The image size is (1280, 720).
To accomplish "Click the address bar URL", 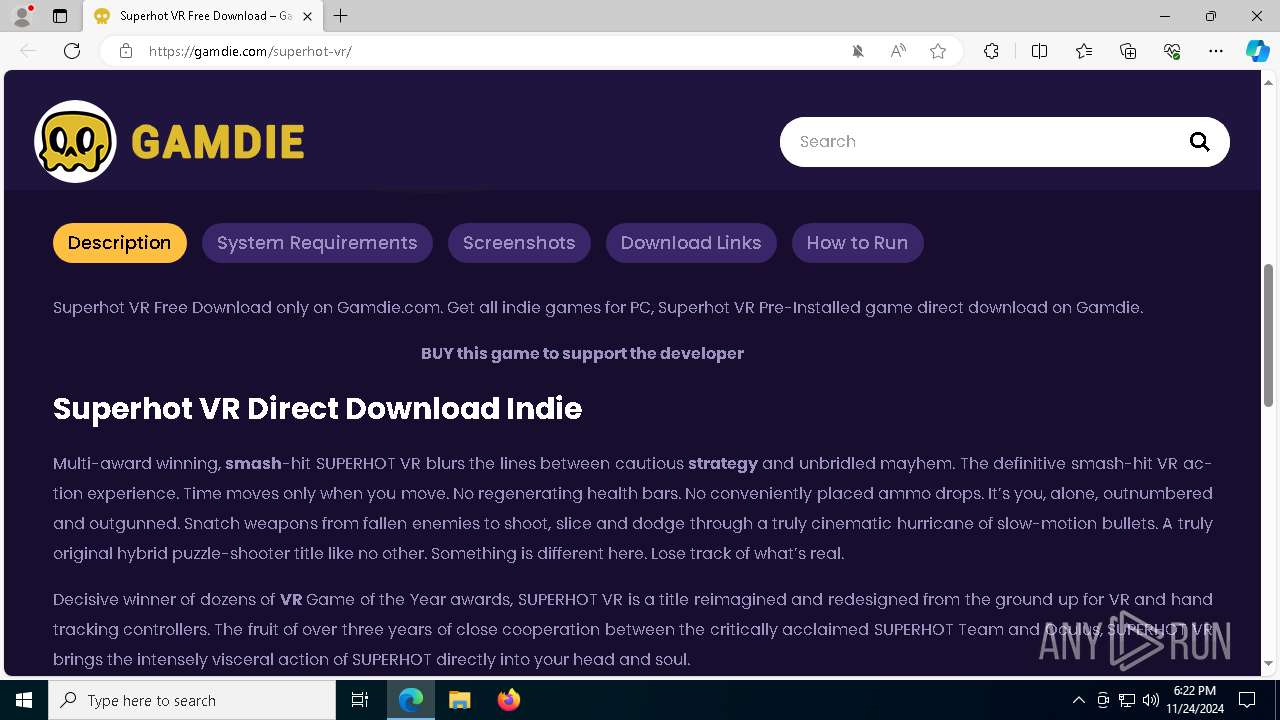I will (250, 51).
